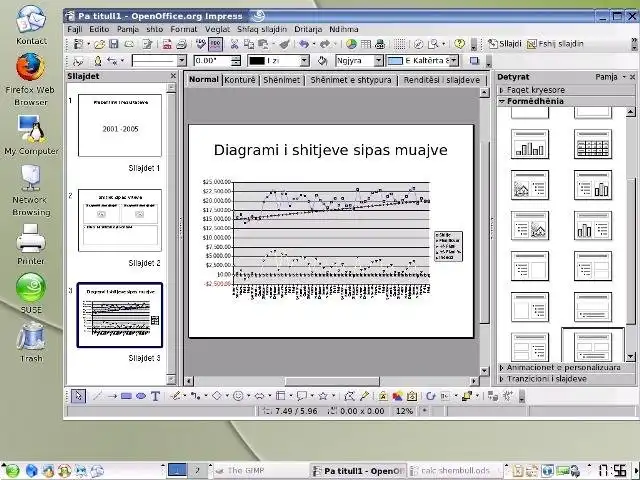The image size is (640, 480).
Task: Cut selection with the scissors icon
Action: click(234, 44)
